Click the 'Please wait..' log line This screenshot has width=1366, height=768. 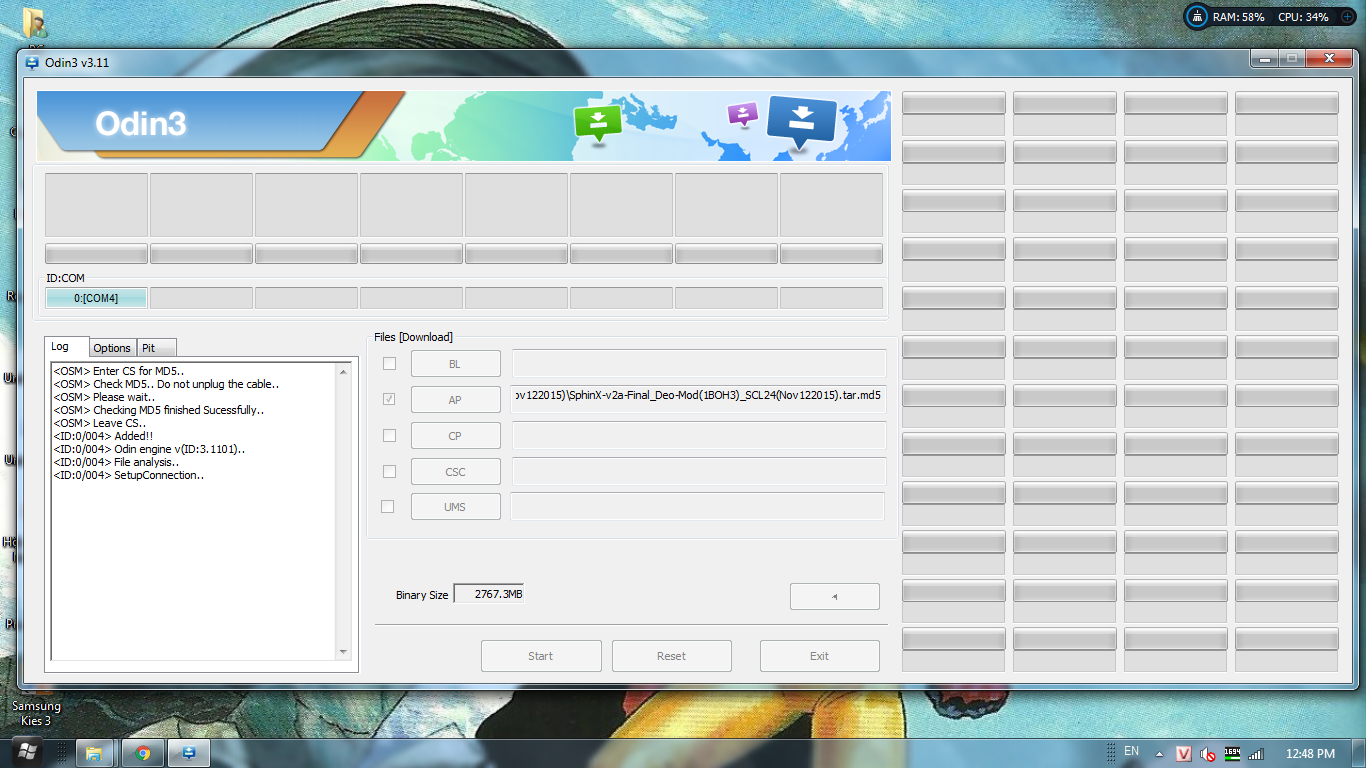105,397
